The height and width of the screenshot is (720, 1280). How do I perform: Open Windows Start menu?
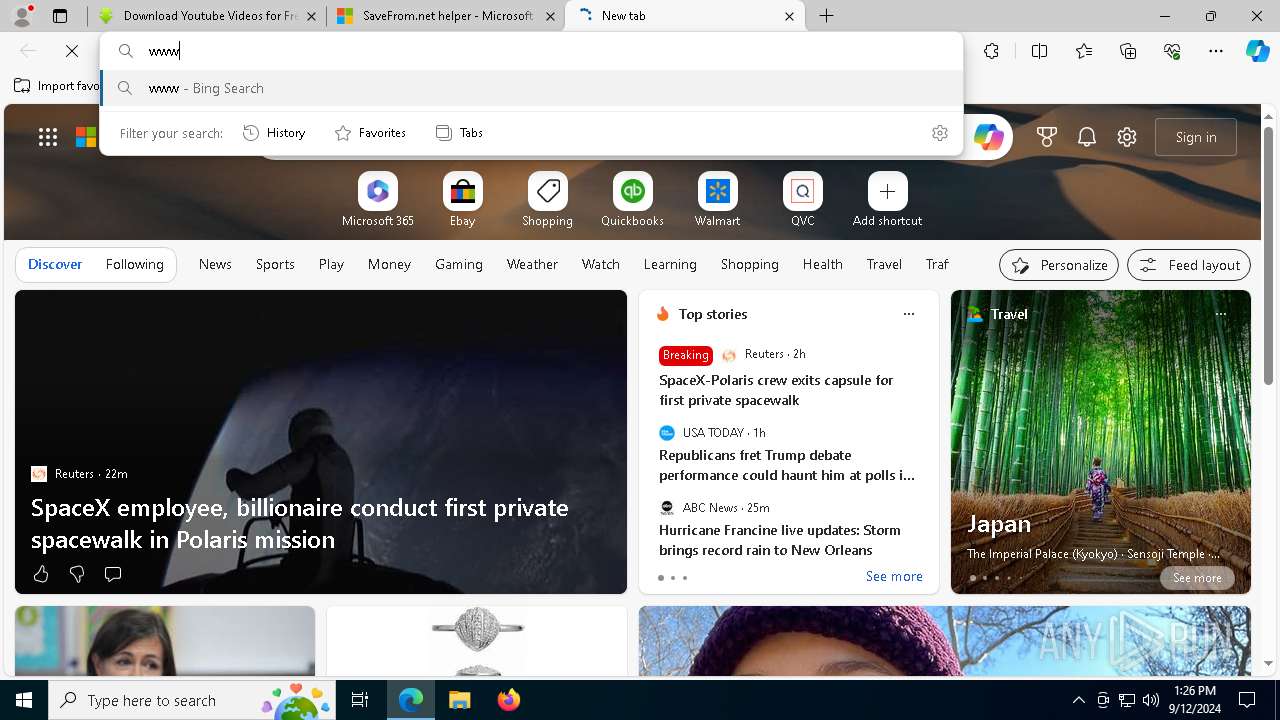[x=24, y=700]
